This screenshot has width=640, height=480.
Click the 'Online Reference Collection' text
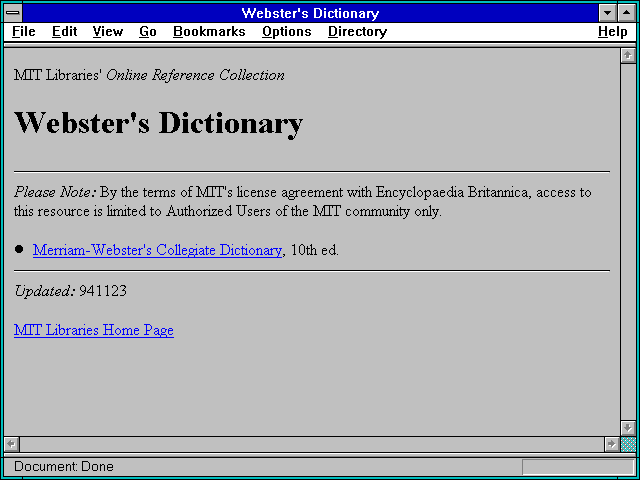click(196, 76)
